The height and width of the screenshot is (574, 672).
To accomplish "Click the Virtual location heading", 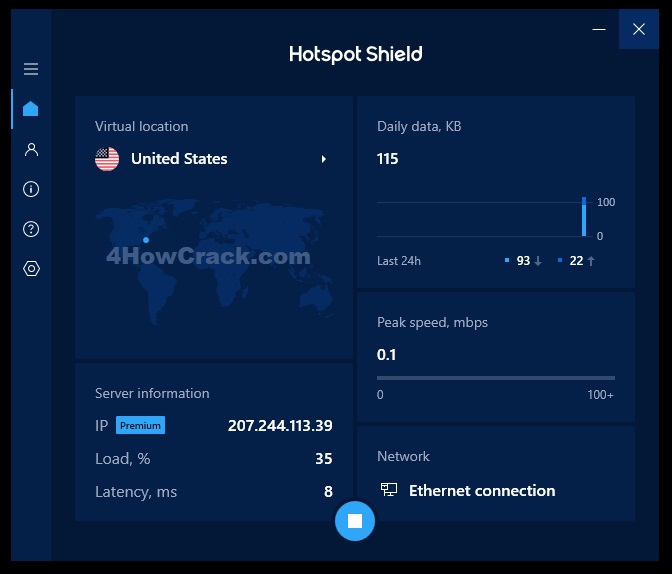I will [141, 126].
